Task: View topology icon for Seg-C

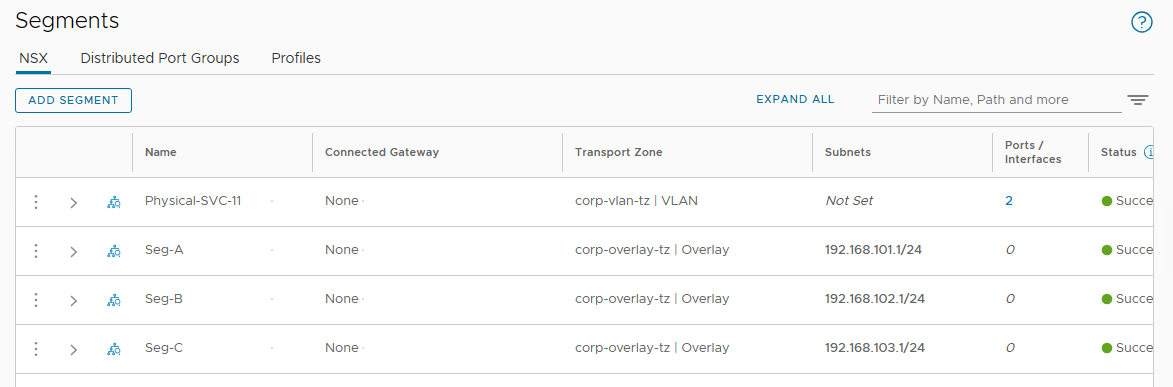Action: point(114,350)
